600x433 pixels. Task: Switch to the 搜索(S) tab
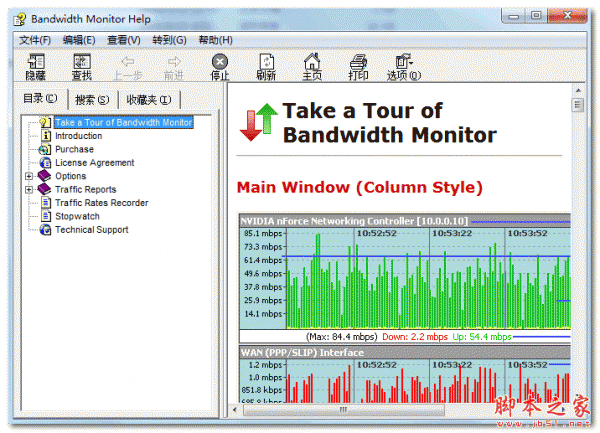pos(92,100)
